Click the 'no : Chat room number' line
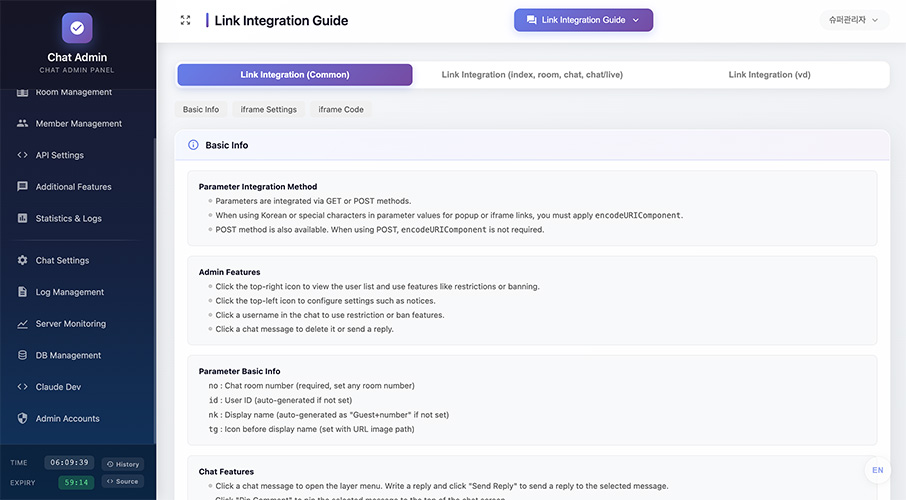The height and width of the screenshot is (500, 906). [x=311, y=386]
